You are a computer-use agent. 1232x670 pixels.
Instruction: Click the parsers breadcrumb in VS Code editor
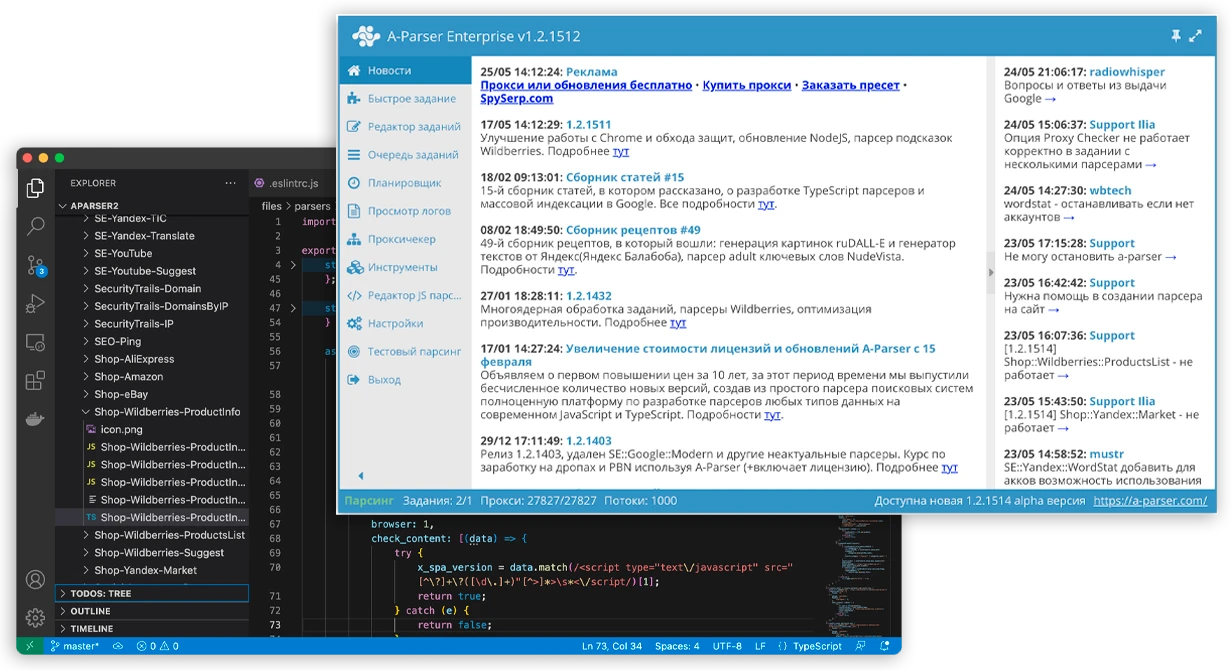(x=313, y=206)
